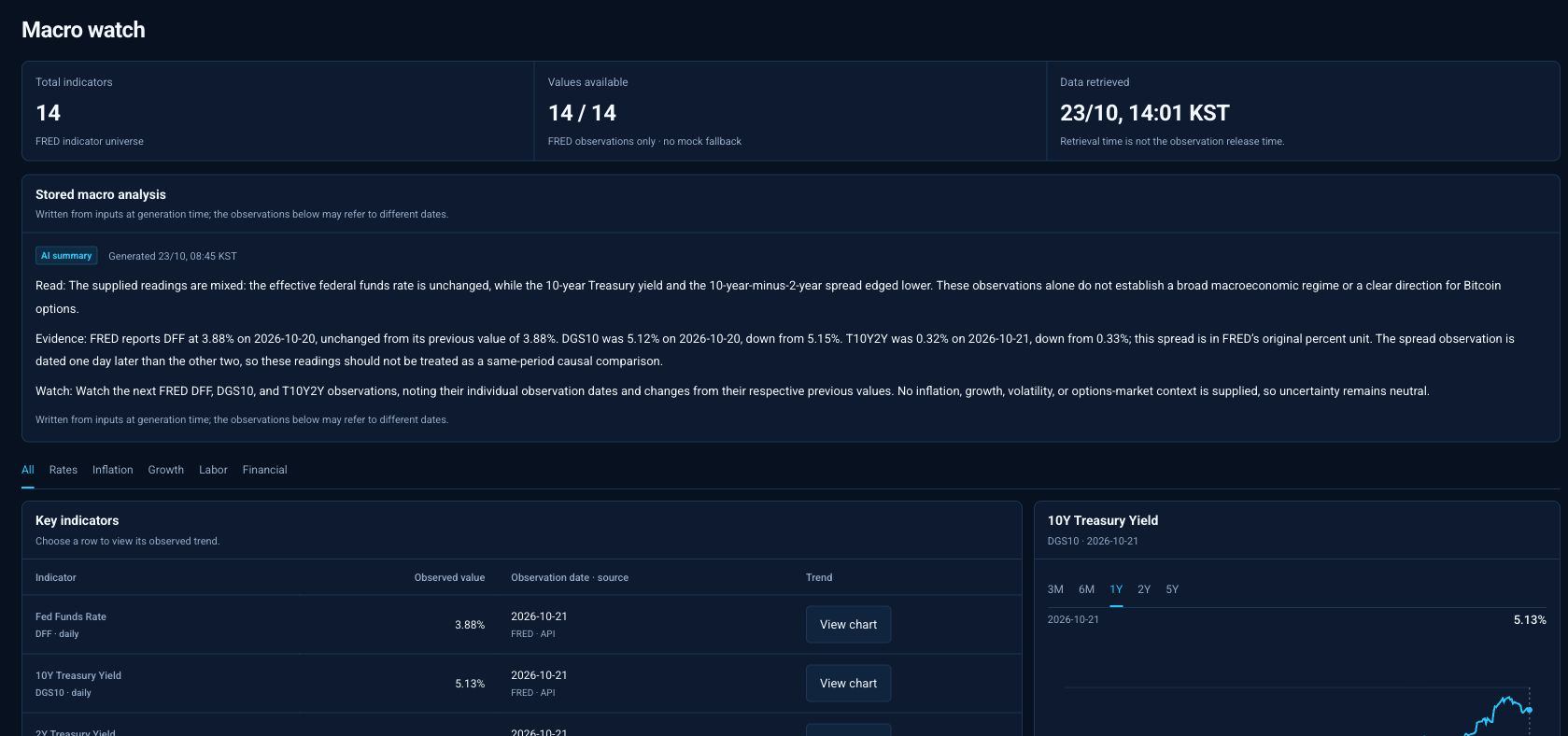Click the Indicator column header
Viewport: 1568px width, 736px height.
point(56,577)
